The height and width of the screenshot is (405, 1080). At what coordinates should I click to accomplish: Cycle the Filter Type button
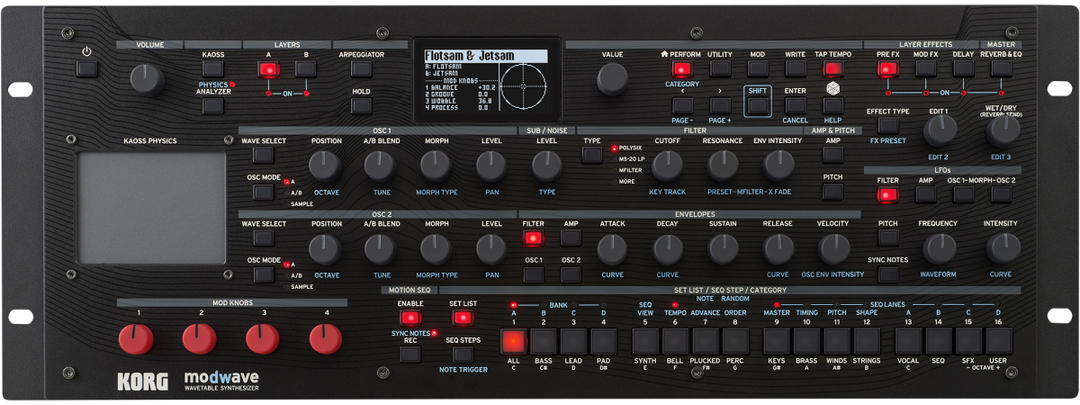(x=592, y=155)
